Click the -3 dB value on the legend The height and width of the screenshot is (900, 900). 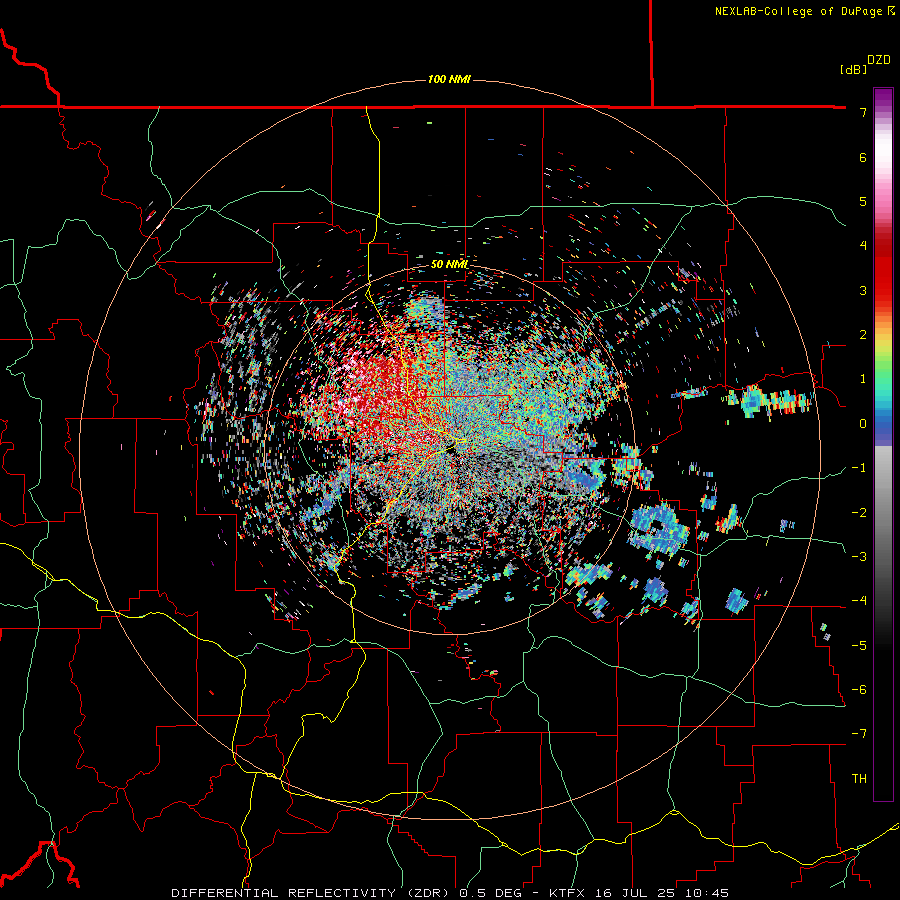coord(859,556)
